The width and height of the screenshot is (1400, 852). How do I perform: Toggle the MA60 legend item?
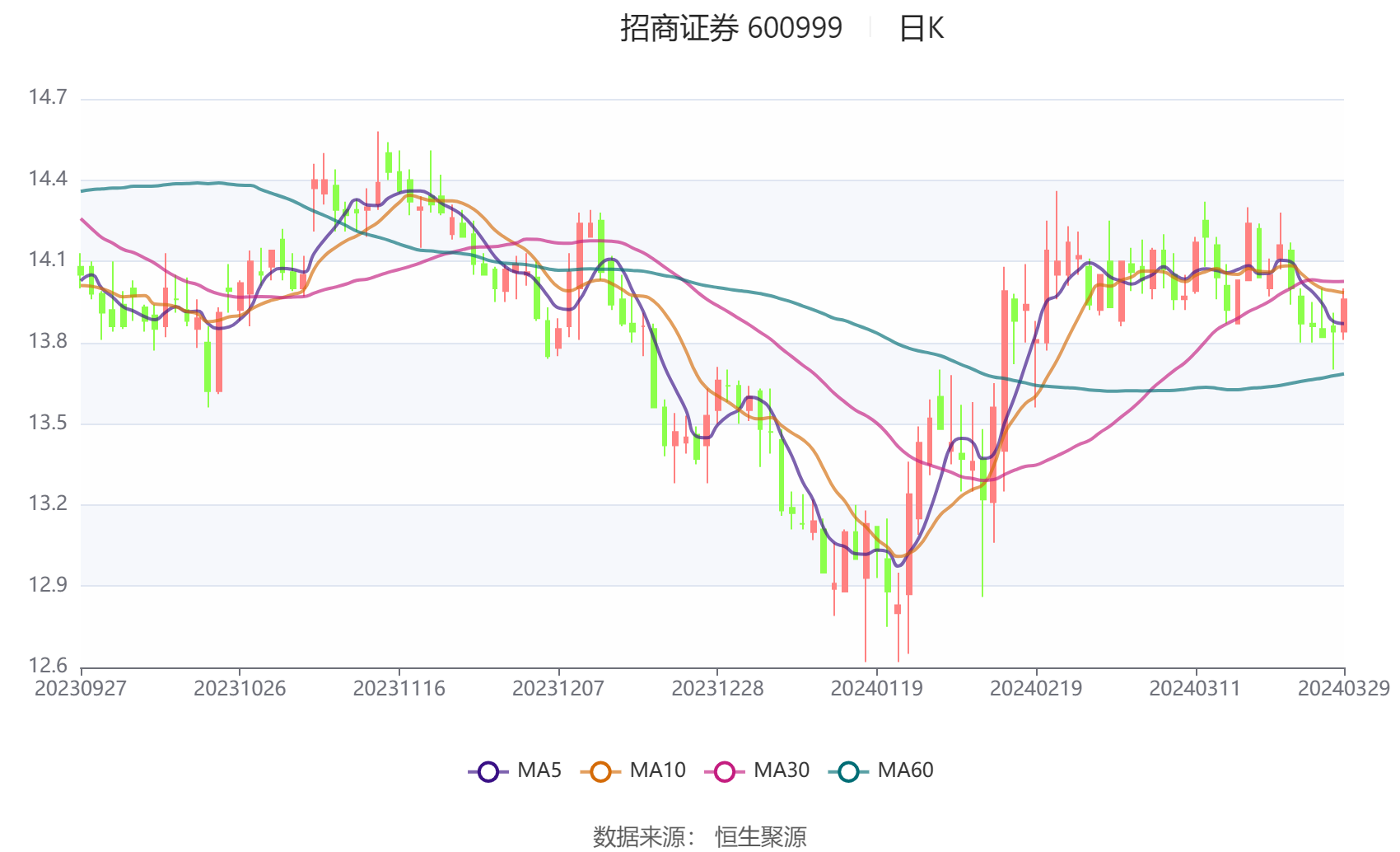click(x=881, y=771)
